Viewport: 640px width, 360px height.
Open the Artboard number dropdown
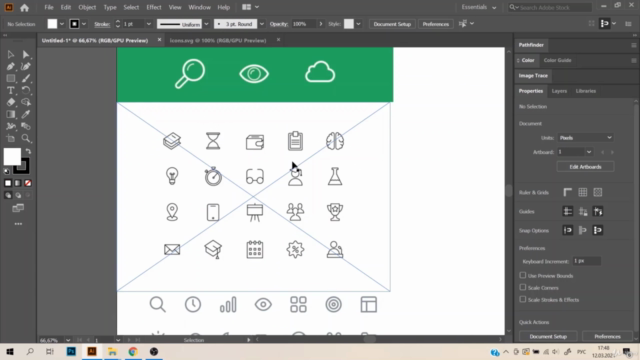pos(589,152)
